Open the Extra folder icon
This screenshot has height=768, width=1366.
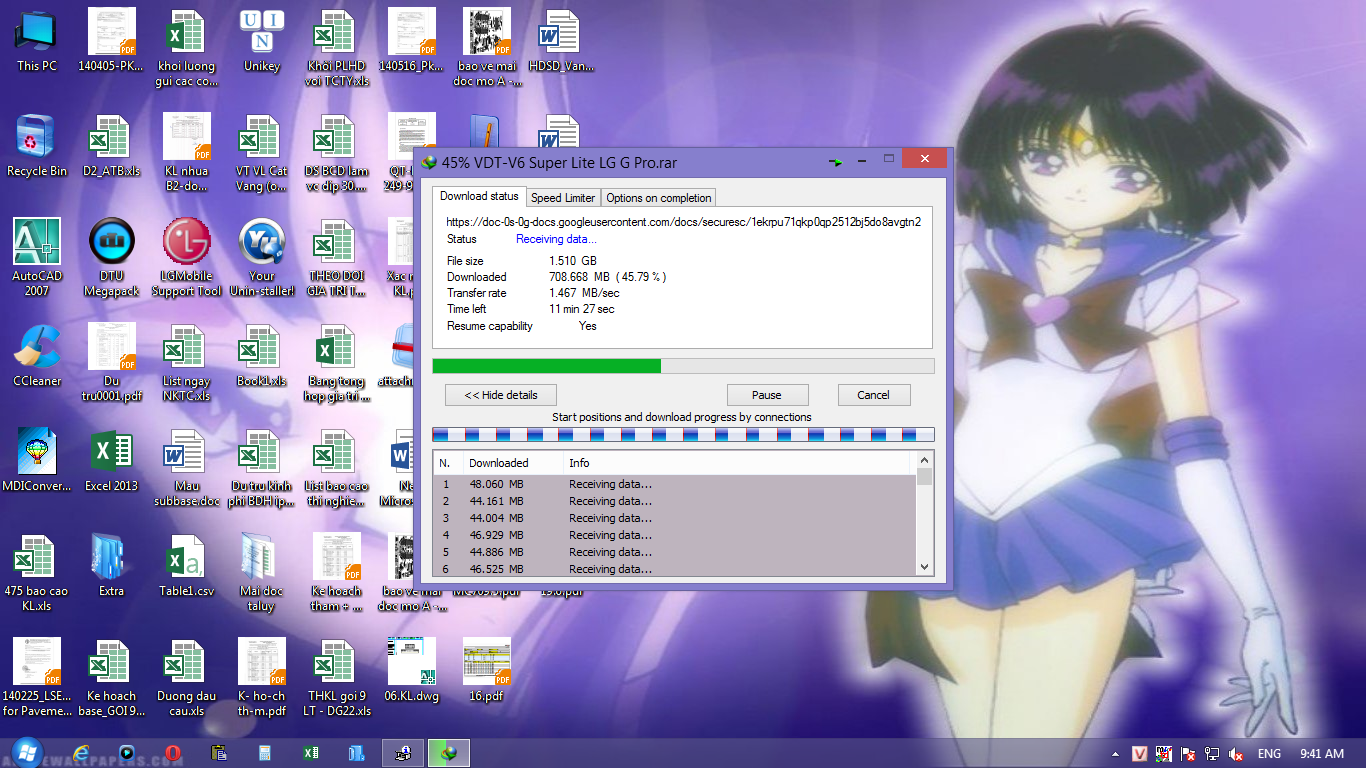(112, 566)
